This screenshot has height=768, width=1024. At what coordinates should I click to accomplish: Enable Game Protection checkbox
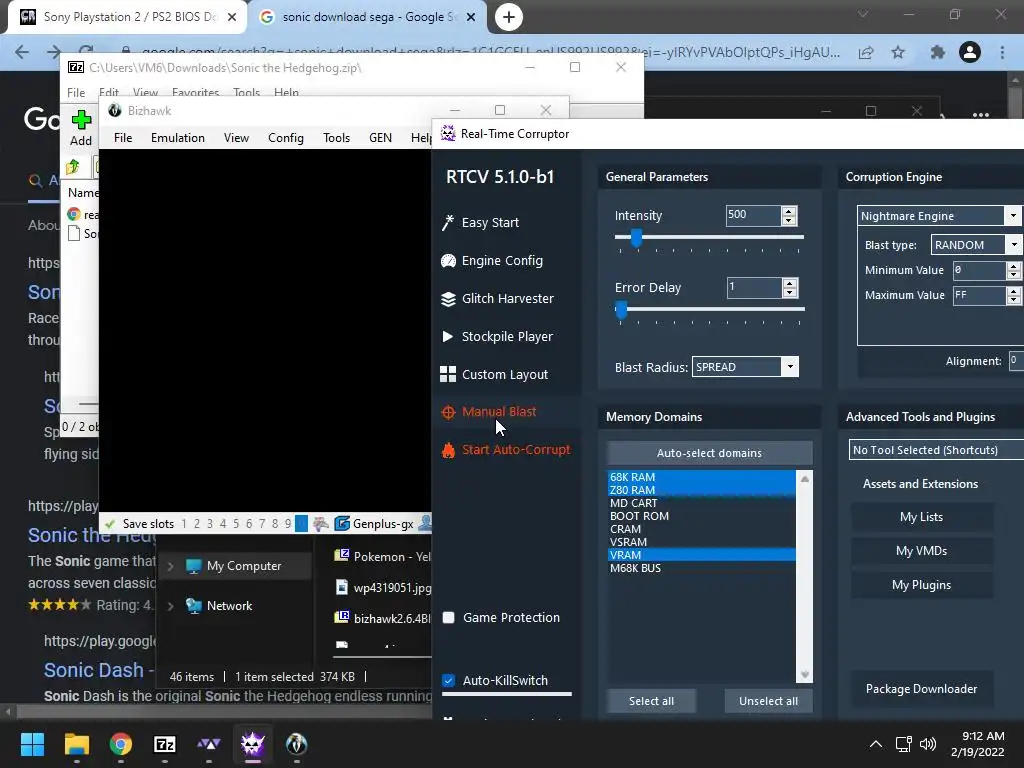[x=449, y=618]
